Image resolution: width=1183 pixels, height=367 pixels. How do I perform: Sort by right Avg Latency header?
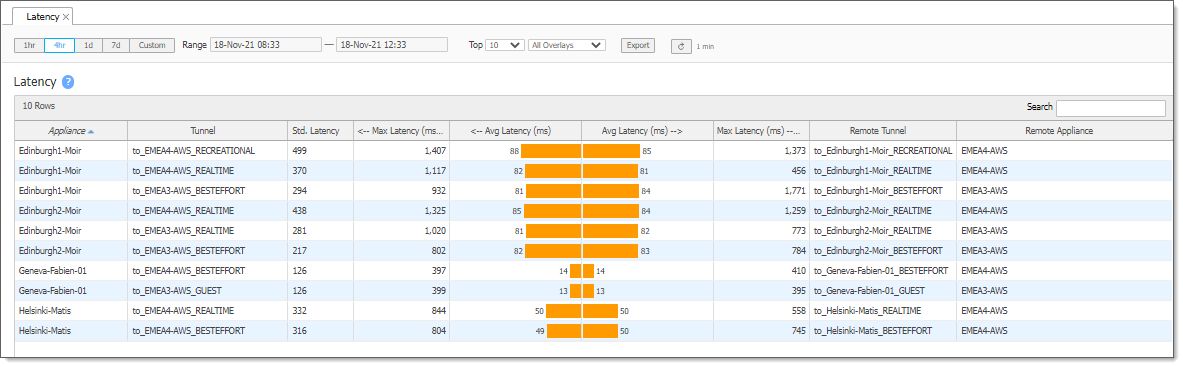(x=647, y=131)
